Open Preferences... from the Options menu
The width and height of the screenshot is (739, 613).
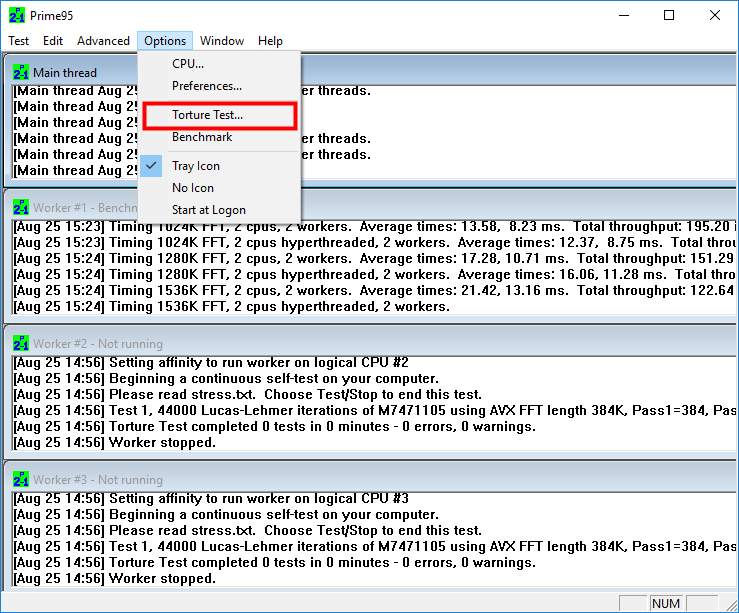click(x=206, y=86)
